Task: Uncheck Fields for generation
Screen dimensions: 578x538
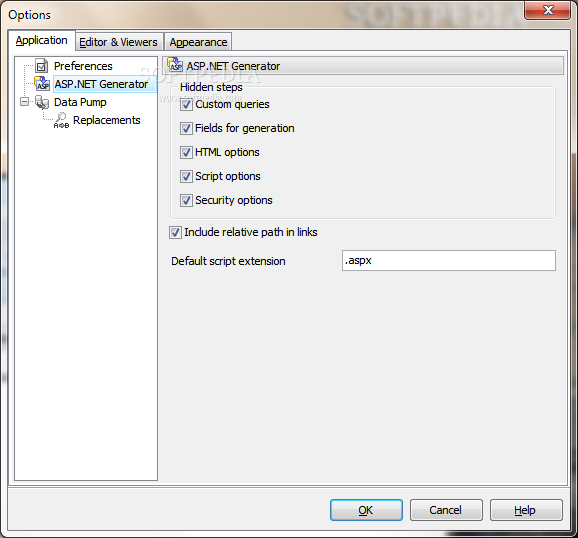Action: [186, 128]
